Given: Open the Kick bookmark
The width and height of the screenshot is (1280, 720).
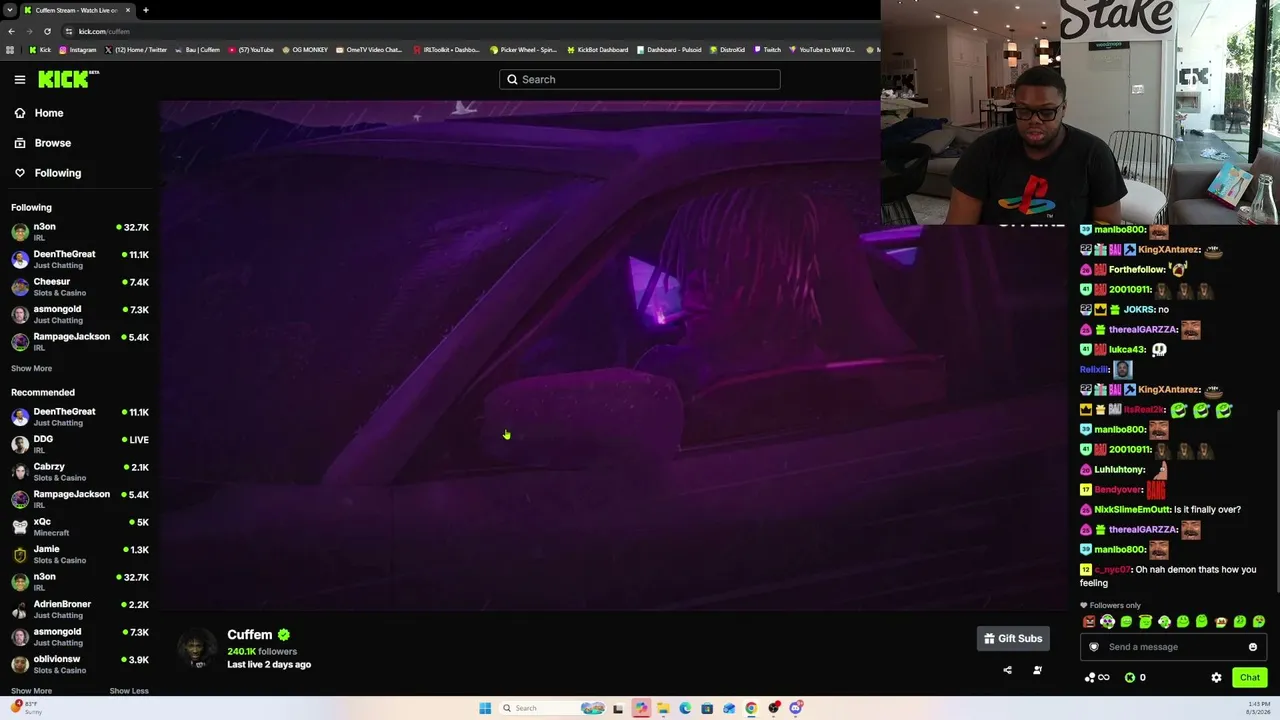Looking at the screenshot, I should tap(40, 50).
